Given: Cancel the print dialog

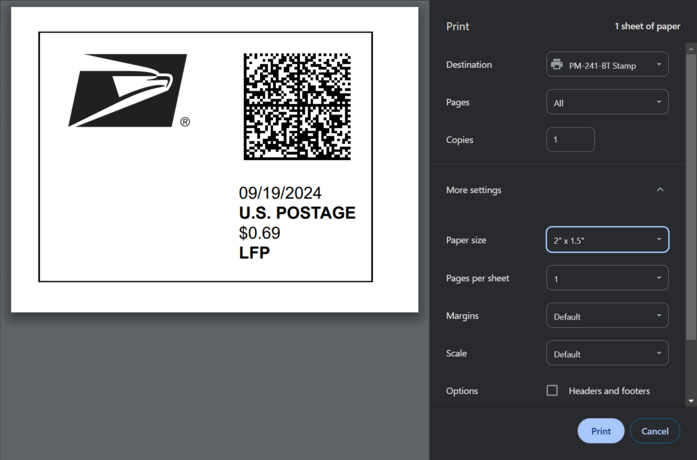Looking at the screenshot, I should click(655, 431).
